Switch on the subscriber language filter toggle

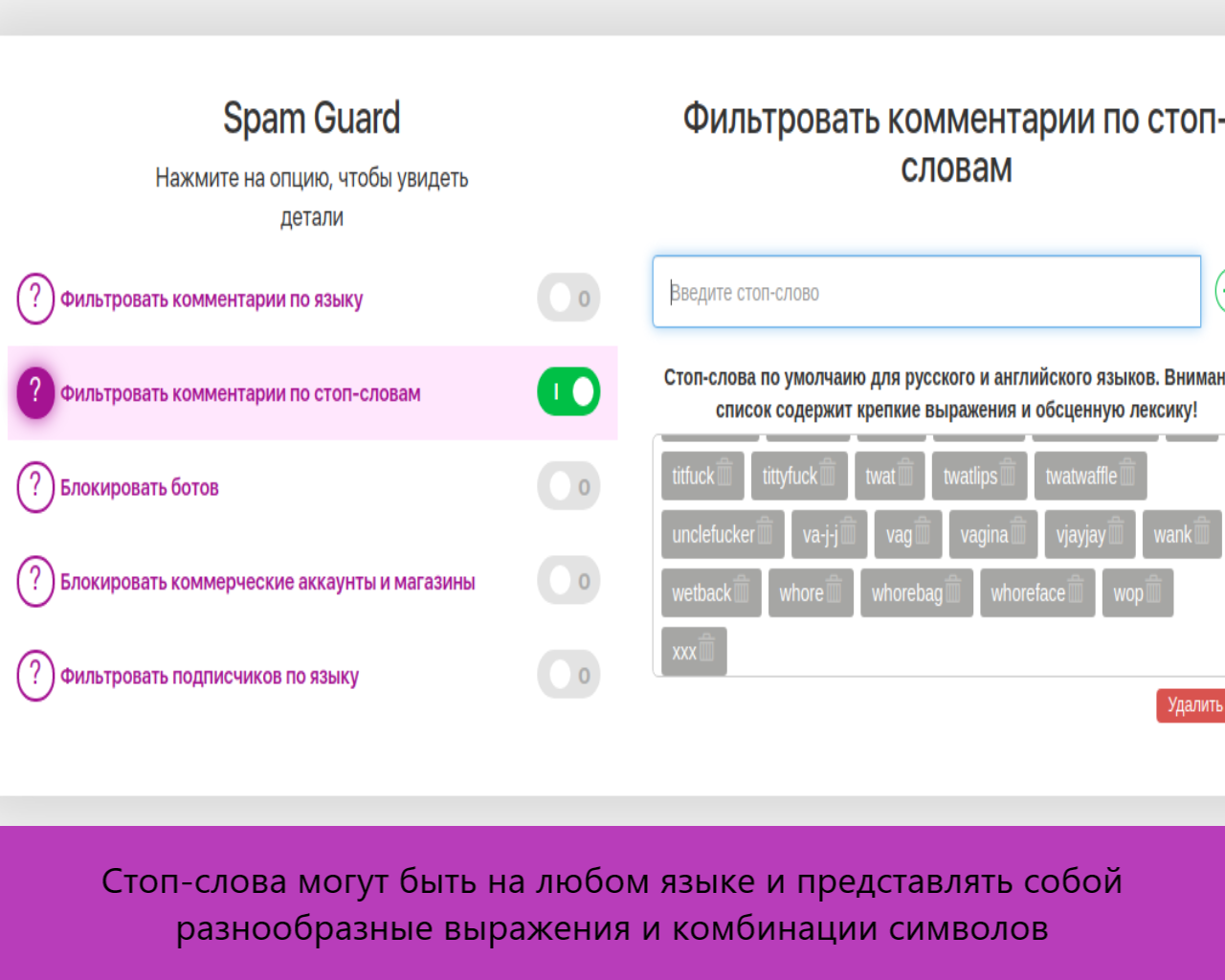tap(568, 675)
